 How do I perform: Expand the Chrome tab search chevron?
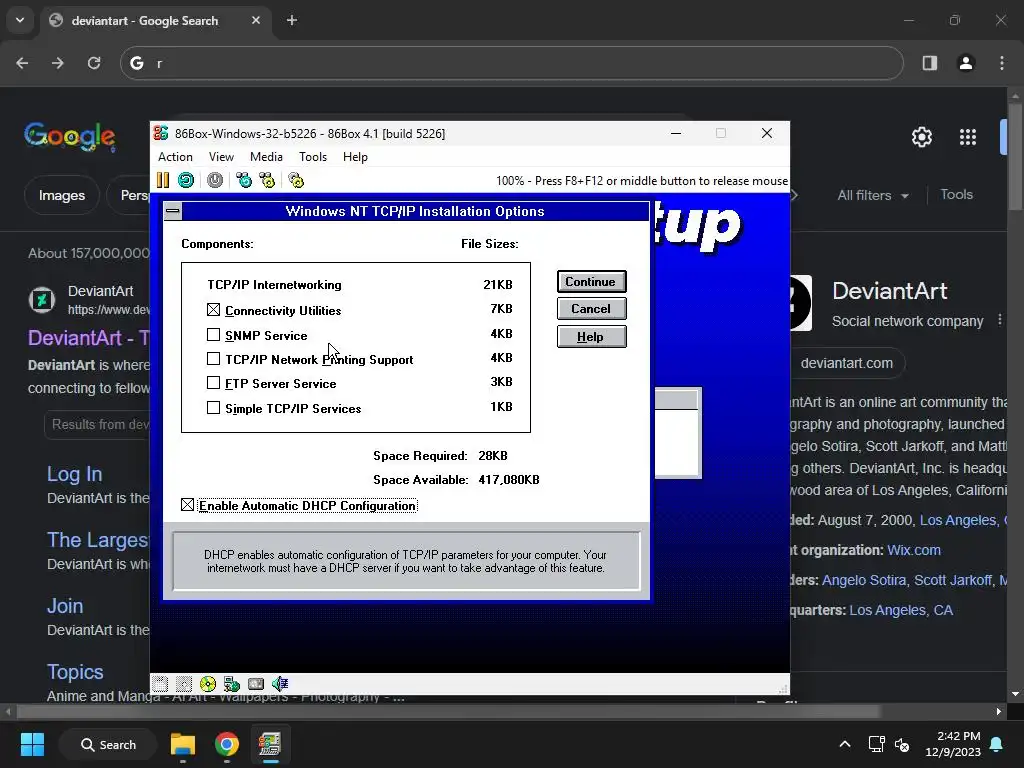pos(20,20)
